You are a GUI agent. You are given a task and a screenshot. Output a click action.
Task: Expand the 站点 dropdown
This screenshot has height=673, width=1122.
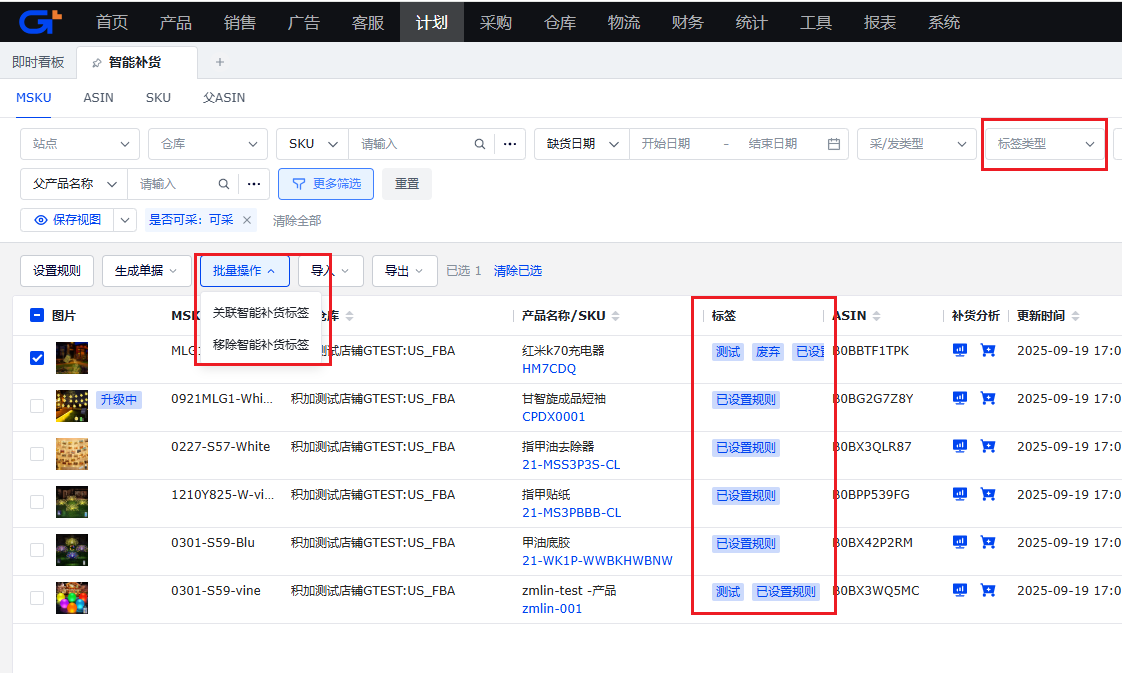(79, 144)
